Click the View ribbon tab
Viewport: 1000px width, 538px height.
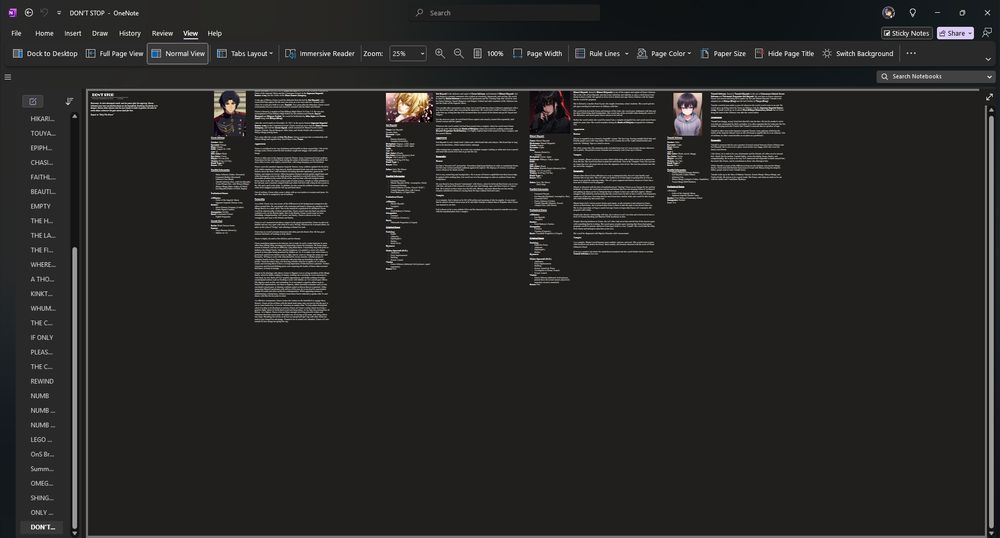190,33
